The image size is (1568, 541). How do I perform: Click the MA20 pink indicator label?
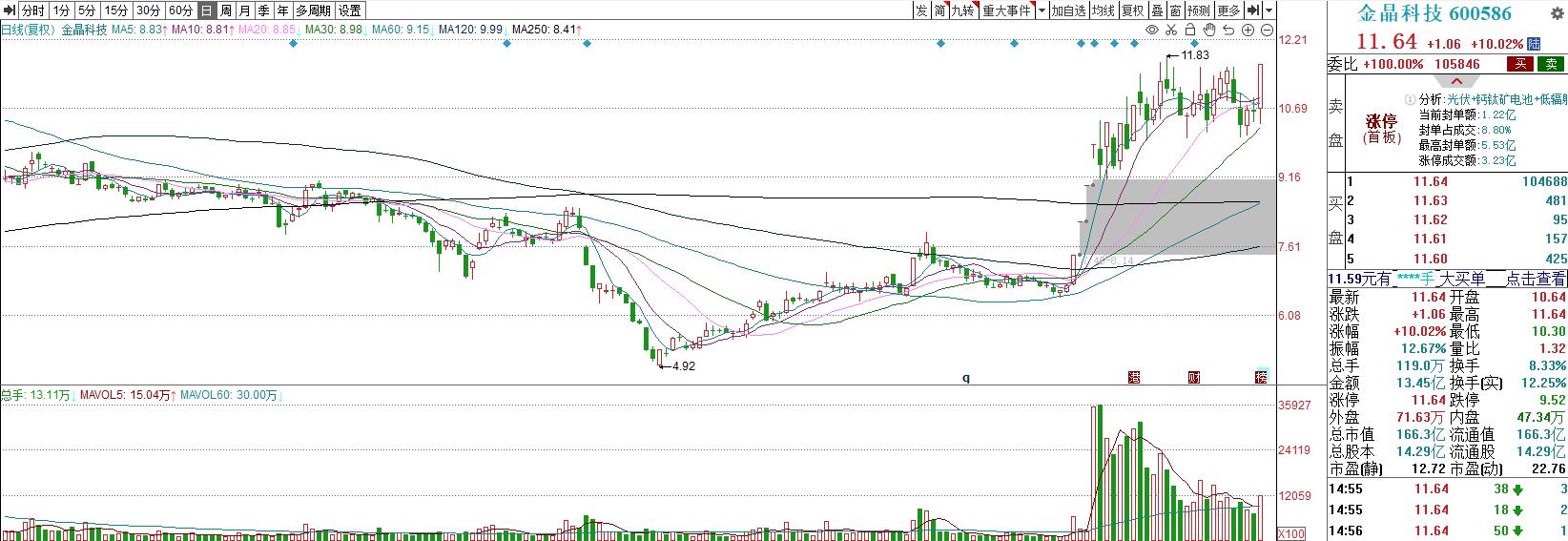tap(267, 31)
